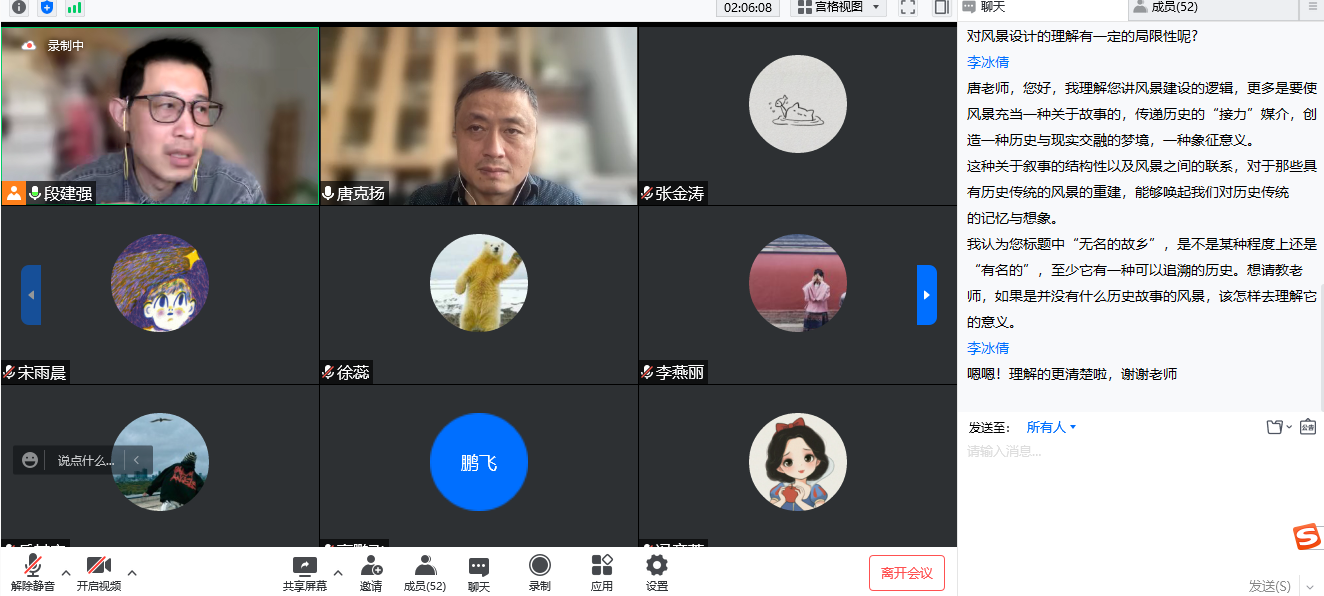Unmute the microphone (解除静音)

[33, 572]
